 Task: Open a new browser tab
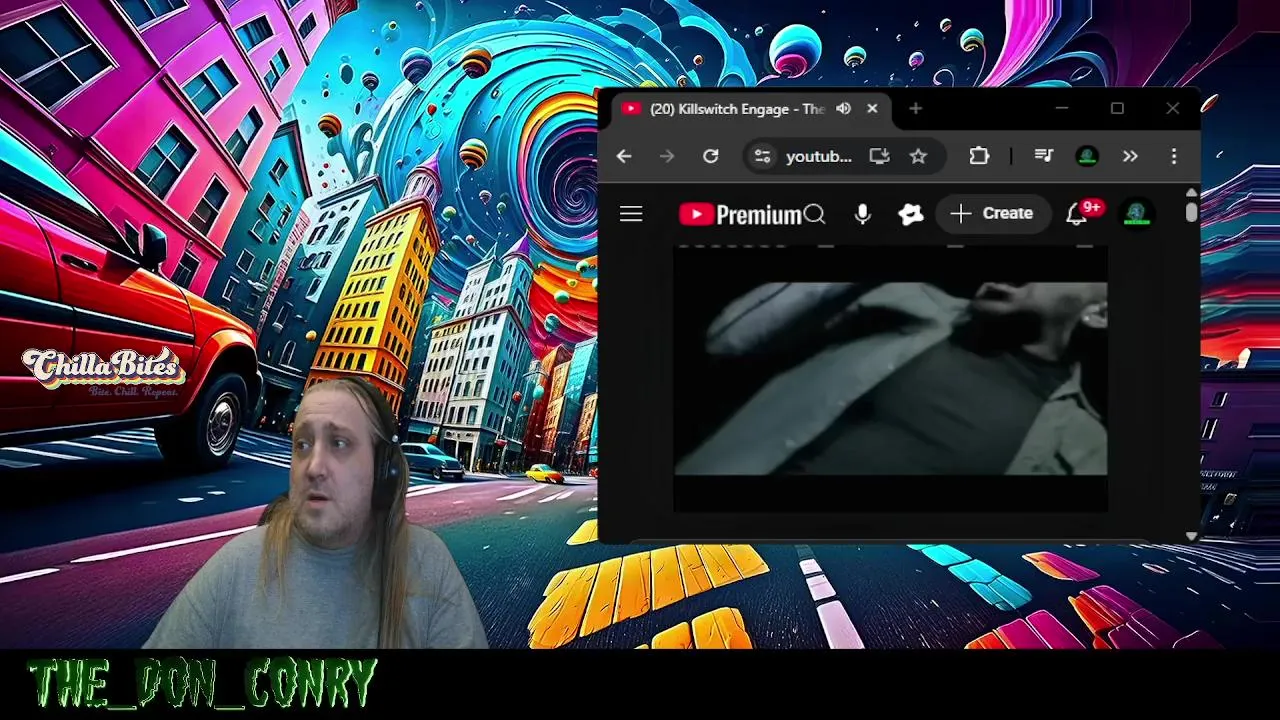click(x=915, y=109)
